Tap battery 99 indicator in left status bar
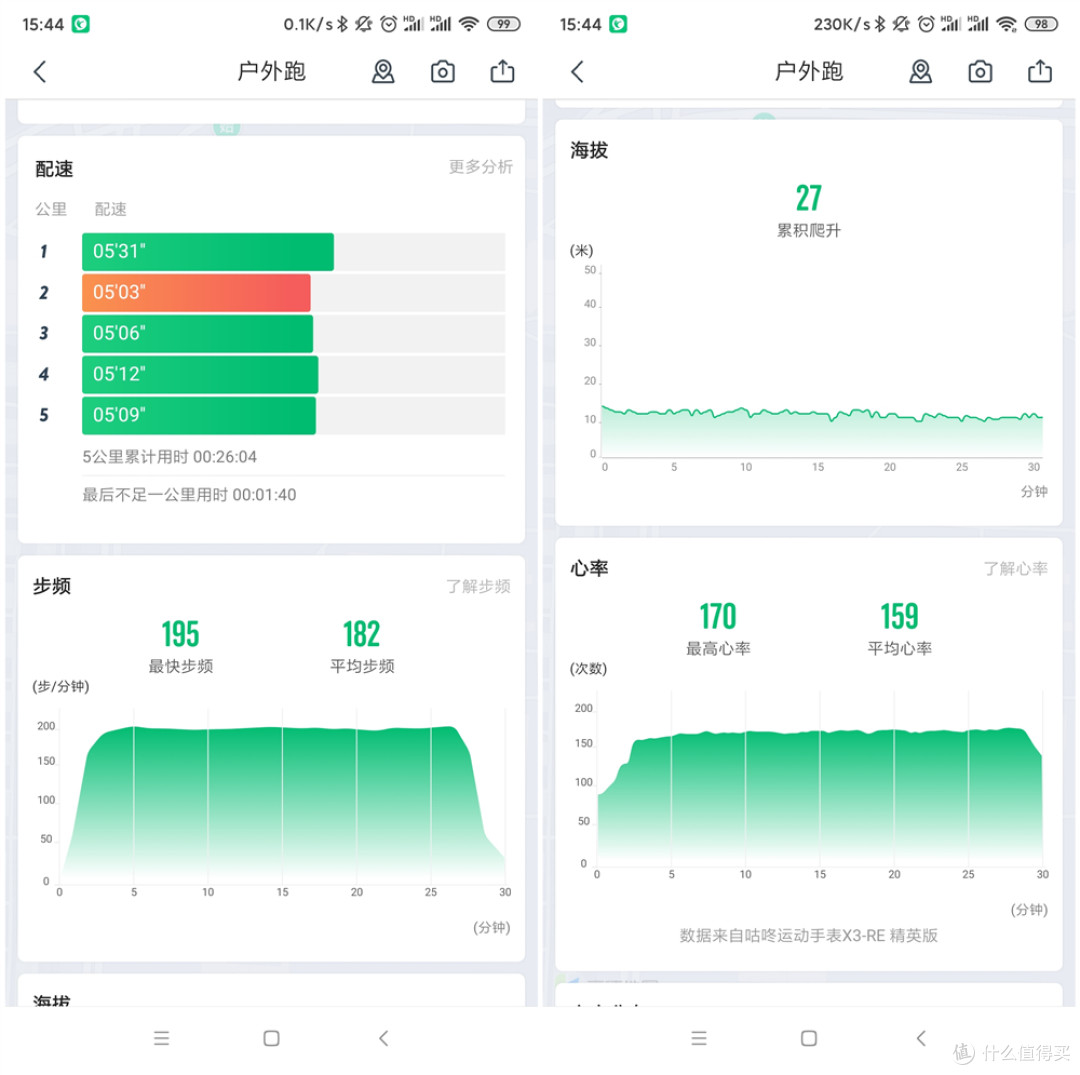Viewport: 1080px width, 1075px height. pos(503,24)
